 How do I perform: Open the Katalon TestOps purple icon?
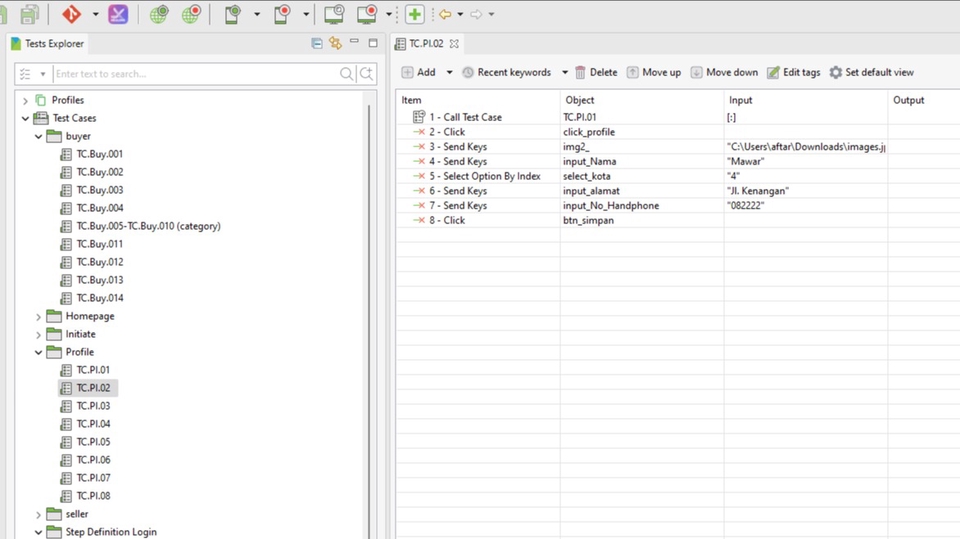click(x=118, y=14)
